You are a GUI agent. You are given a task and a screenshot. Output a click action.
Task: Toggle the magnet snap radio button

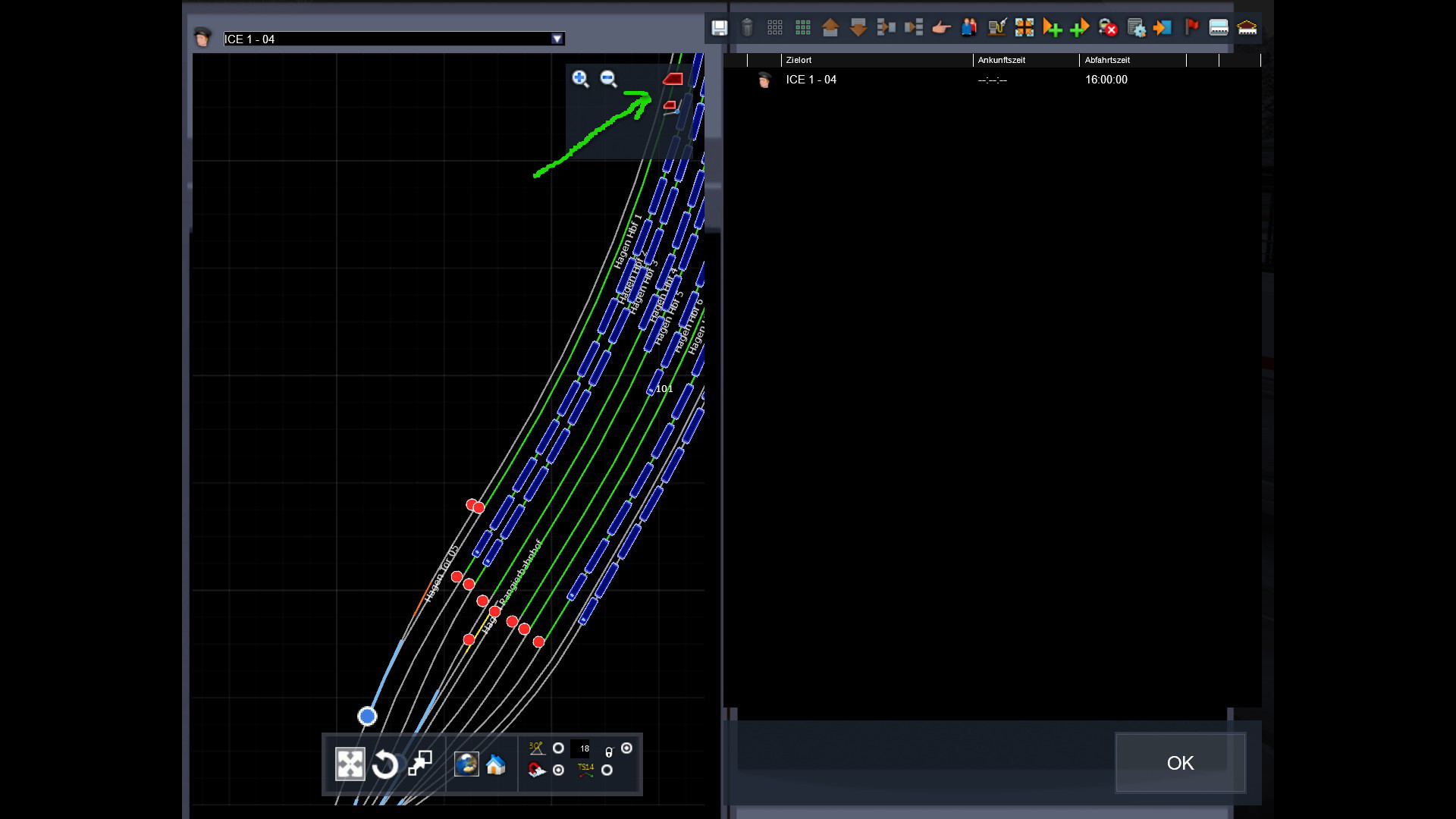point(558,770)
